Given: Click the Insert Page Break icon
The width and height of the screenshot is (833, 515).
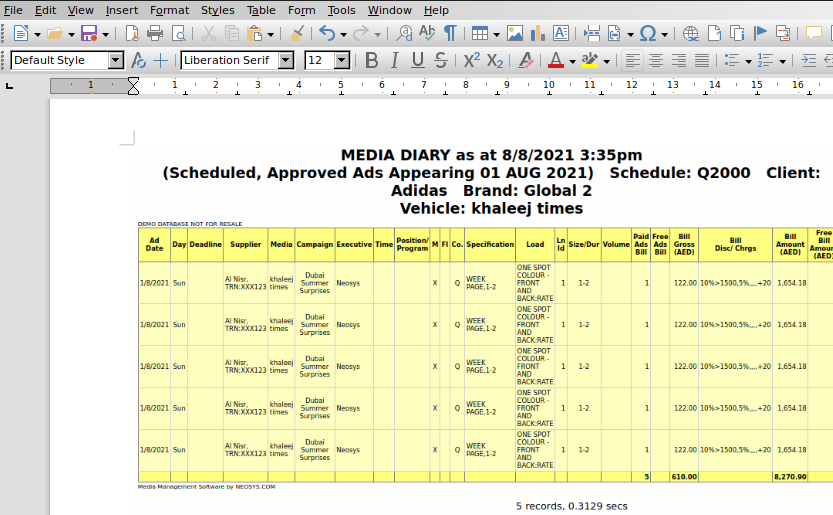Looking at the screenshot, I should click(x=591, y=33).
